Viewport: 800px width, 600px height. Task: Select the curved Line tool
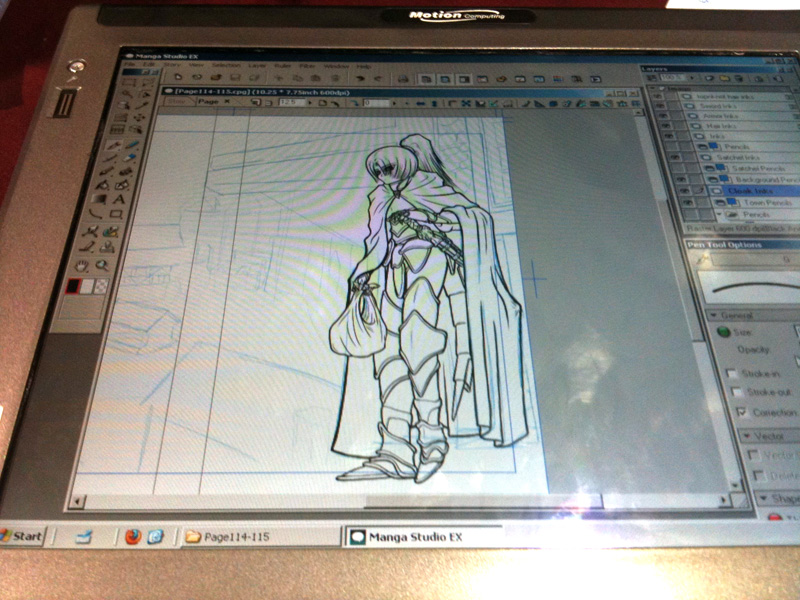[x=96, y=214]
